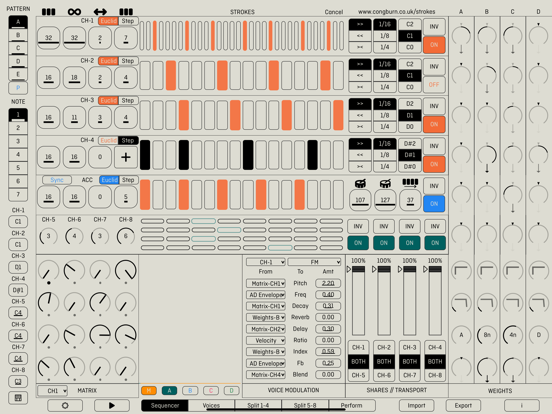Select reverse '<<' direction for CH-2
Viewport: 552px width, 414px height.
coord(360,75)
